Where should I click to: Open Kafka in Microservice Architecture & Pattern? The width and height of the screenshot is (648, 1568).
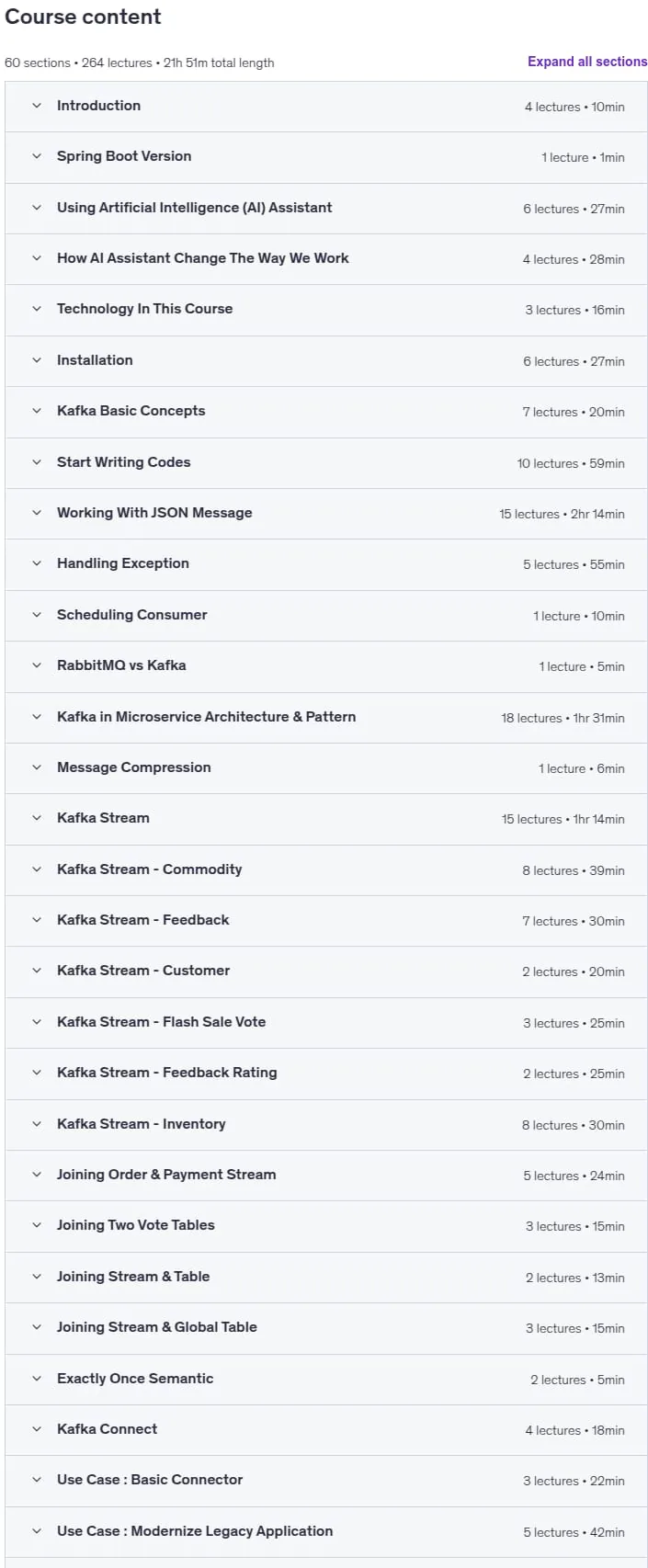[x=326, y=717]
